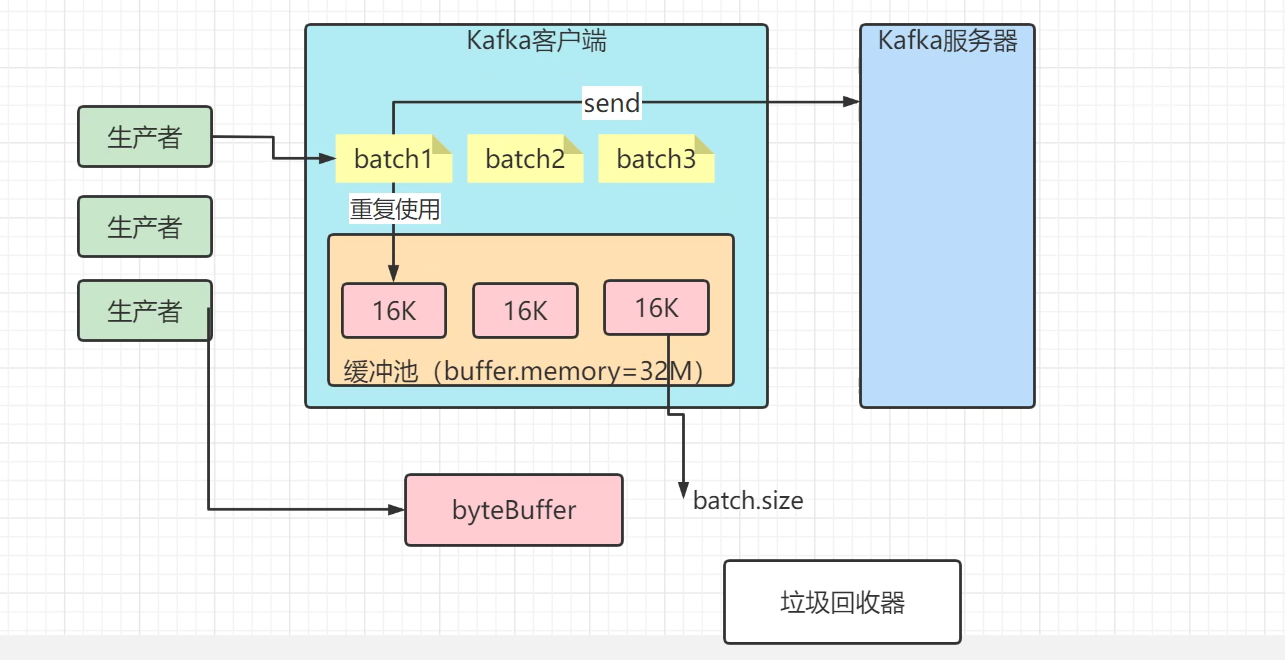Select the middle 生产者 box
The image size is (1285, 660).
(x=145, y=226)
